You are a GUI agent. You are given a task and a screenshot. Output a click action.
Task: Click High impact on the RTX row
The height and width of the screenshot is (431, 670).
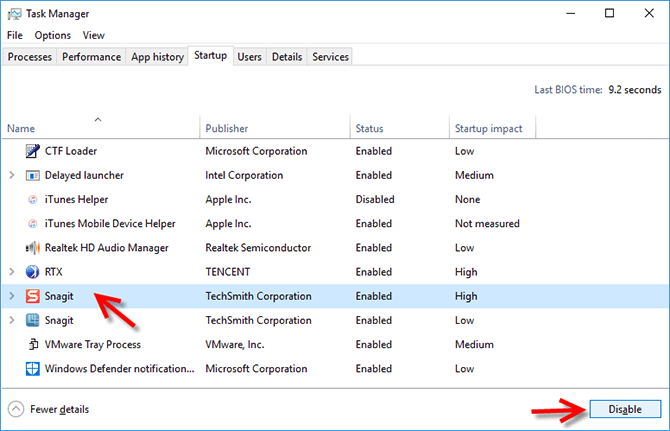click(x=466, y=272)
